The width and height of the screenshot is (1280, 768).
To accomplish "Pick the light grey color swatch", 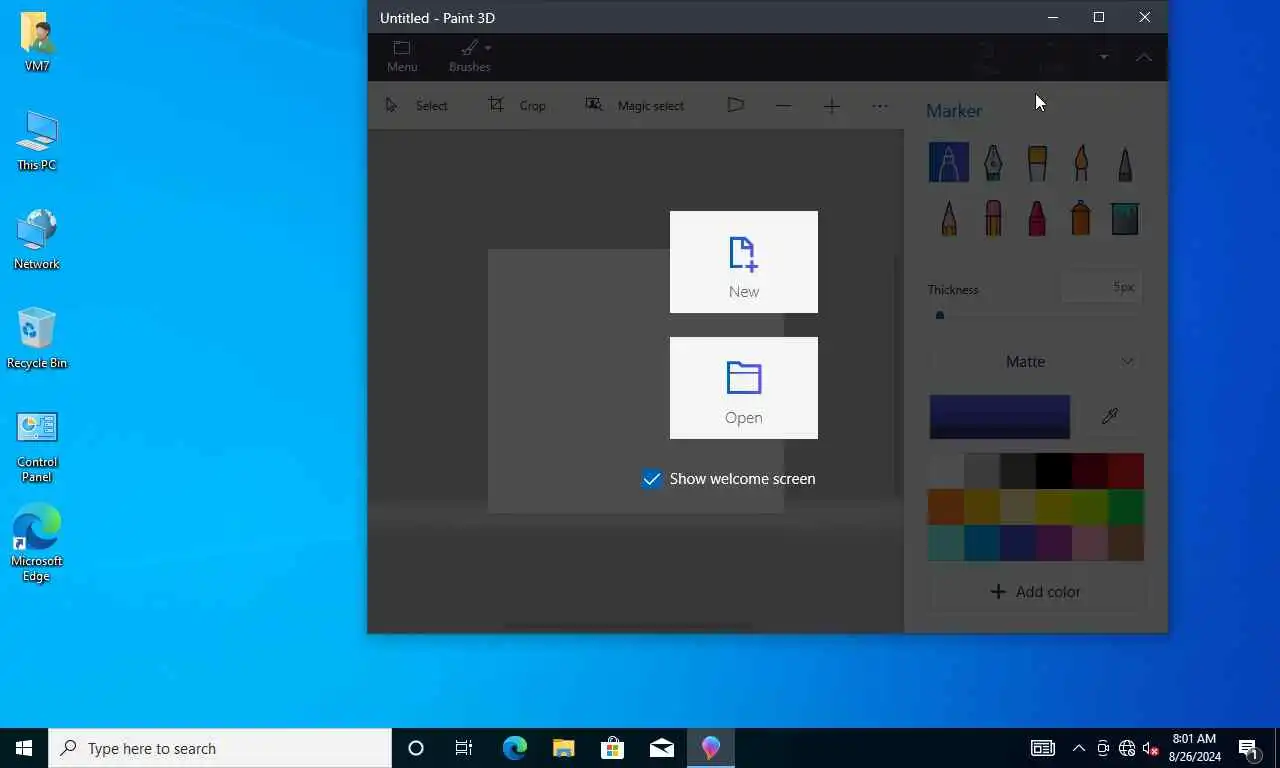I will pos(982,471).
